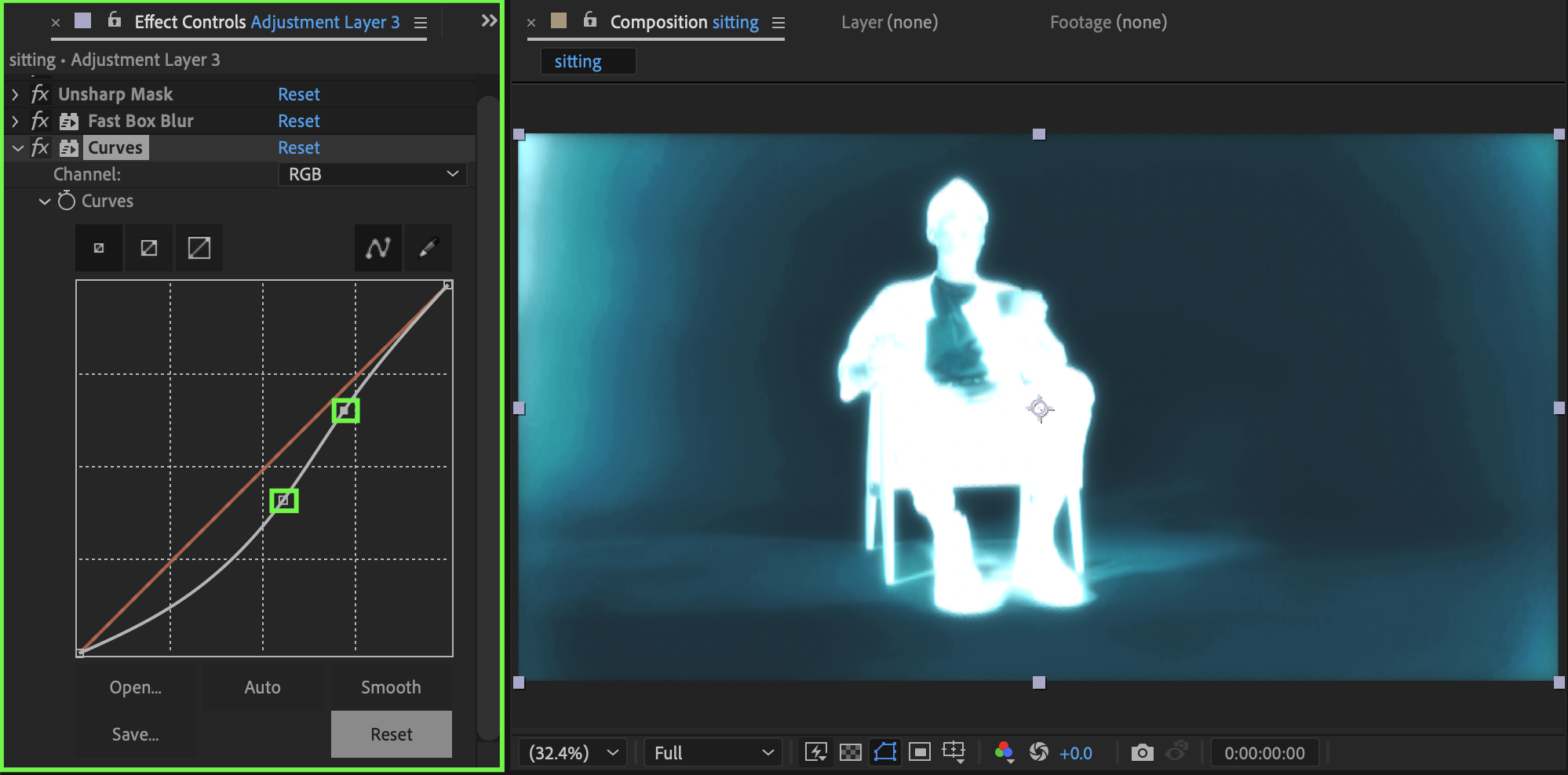1568x775 pixels.
Task: Open the Layer (none) tab
Action: [x=889, y=22]
